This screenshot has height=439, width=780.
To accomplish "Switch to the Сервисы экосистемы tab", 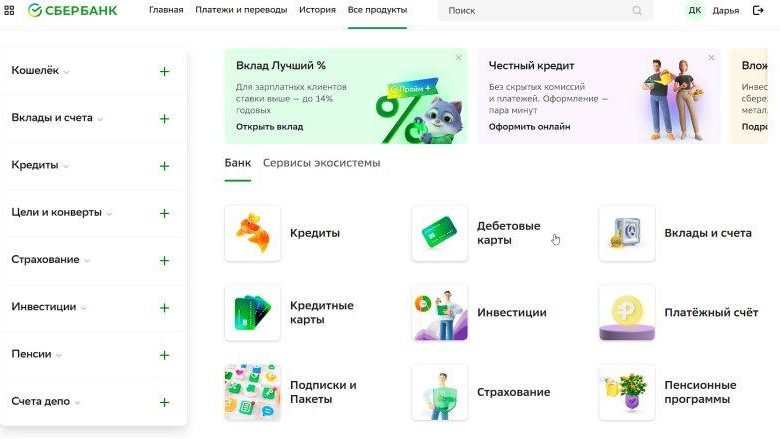I will pos(321,163).
